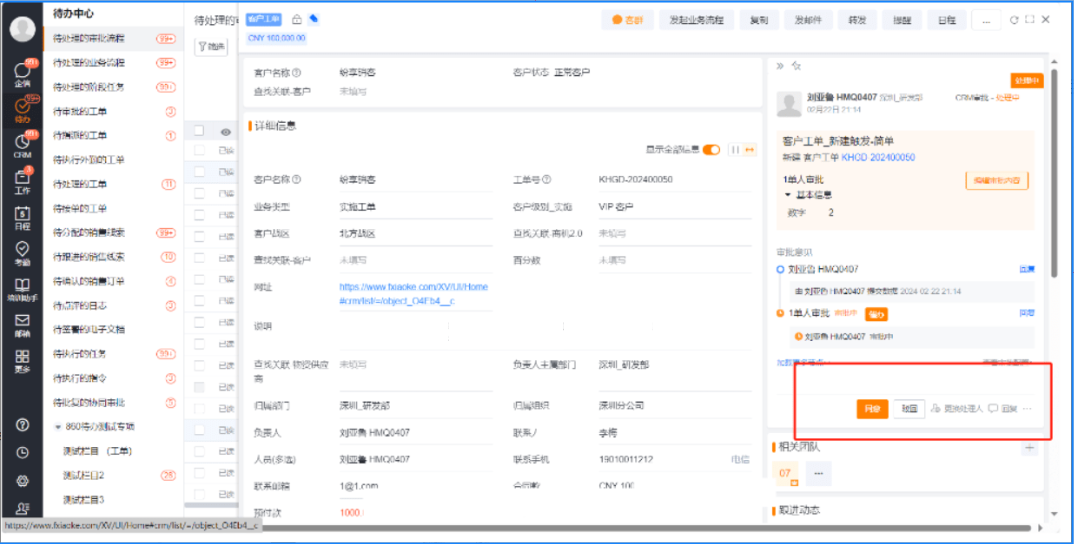
Task: Select 待执行的任务 in the list
Action: 113,354
